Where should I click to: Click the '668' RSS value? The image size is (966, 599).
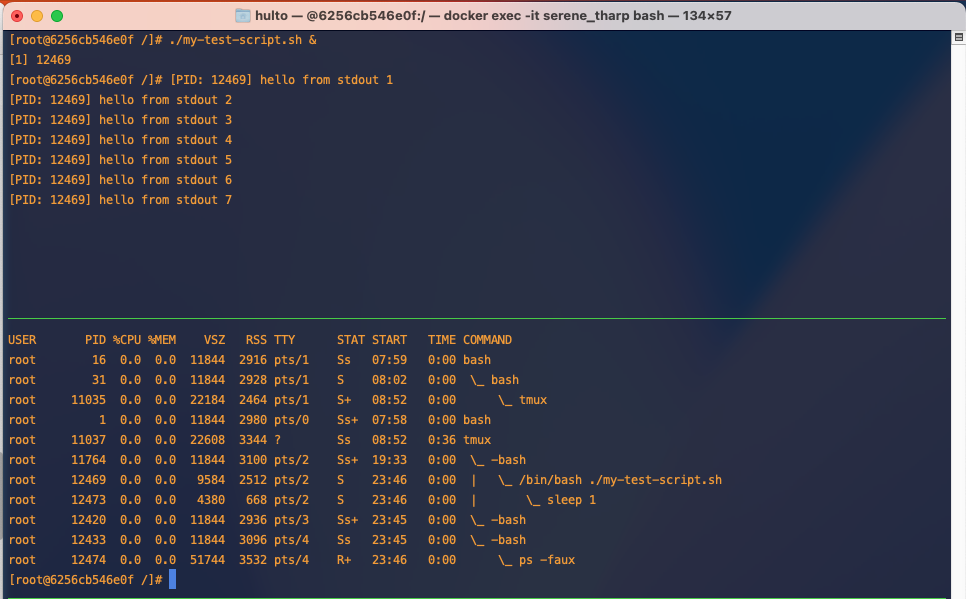(x=256, y=500)
